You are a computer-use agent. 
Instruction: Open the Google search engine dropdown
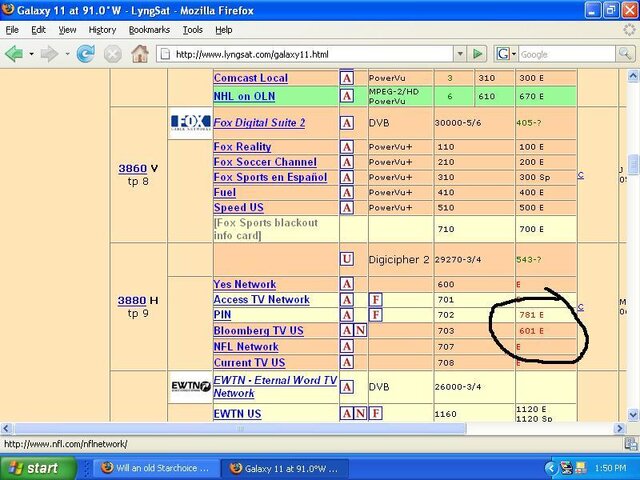(x=506, y=54)
